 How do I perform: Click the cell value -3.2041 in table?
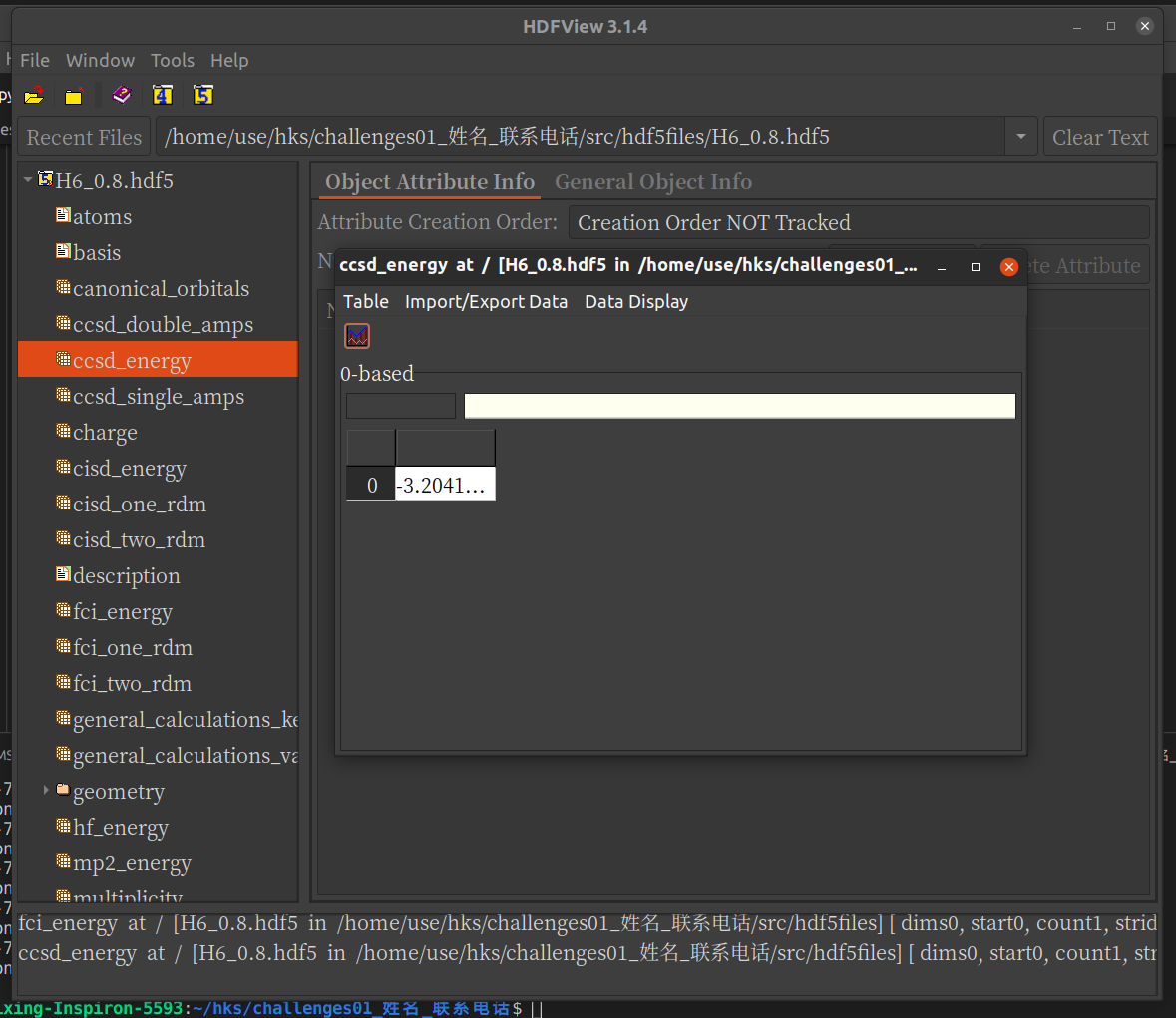click(x=445, y=485)
